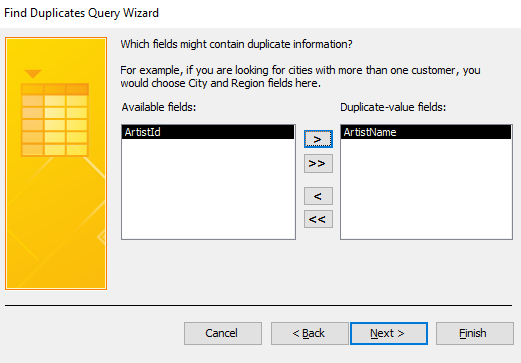Proceed with the Next > button

[389, 333]
